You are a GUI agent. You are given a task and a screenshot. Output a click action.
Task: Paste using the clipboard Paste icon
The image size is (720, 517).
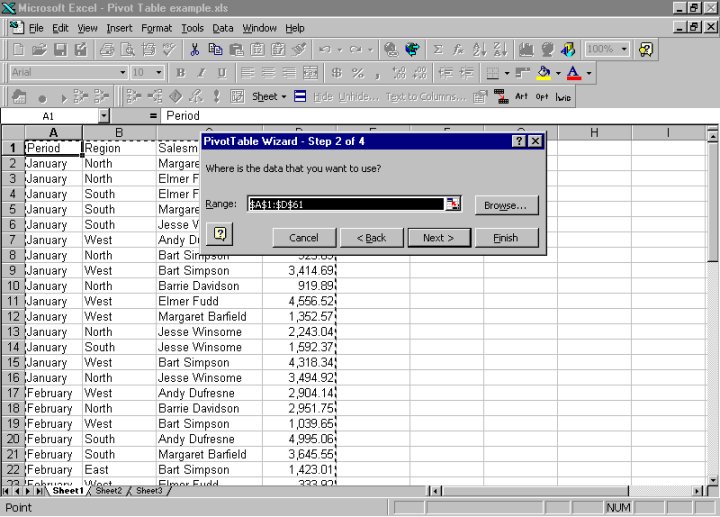point(236,49)
